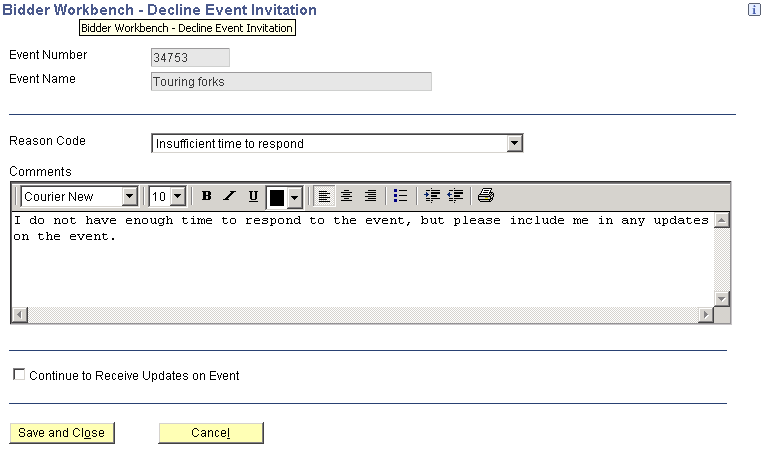Decrease indent of comment text
This screenshot has height=449, width=765.
[x=455, y=196]
